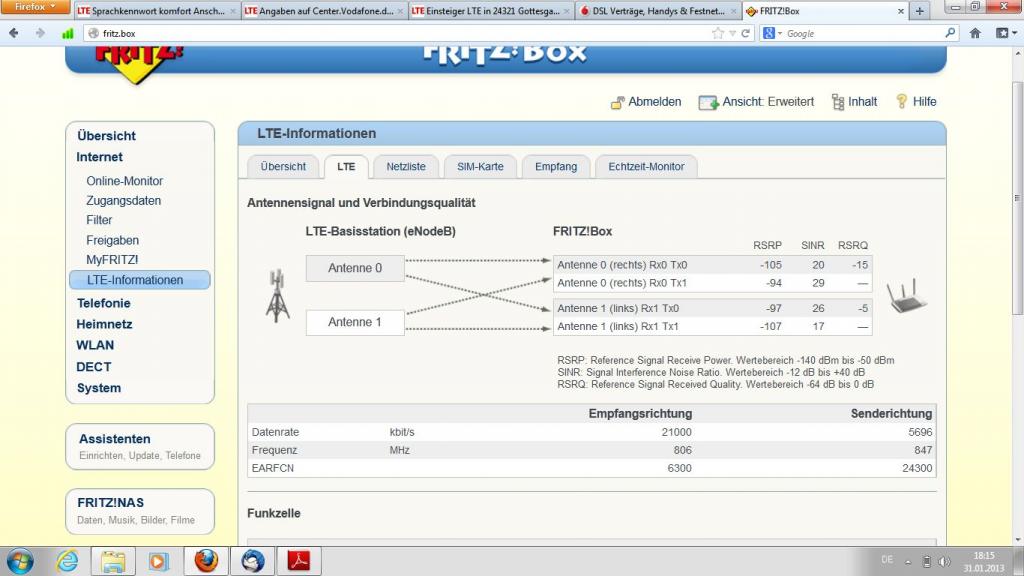This screenshot has width=1024, height=576.
Task: Open Freigaben in the sidebar
Action: [112, 240]
